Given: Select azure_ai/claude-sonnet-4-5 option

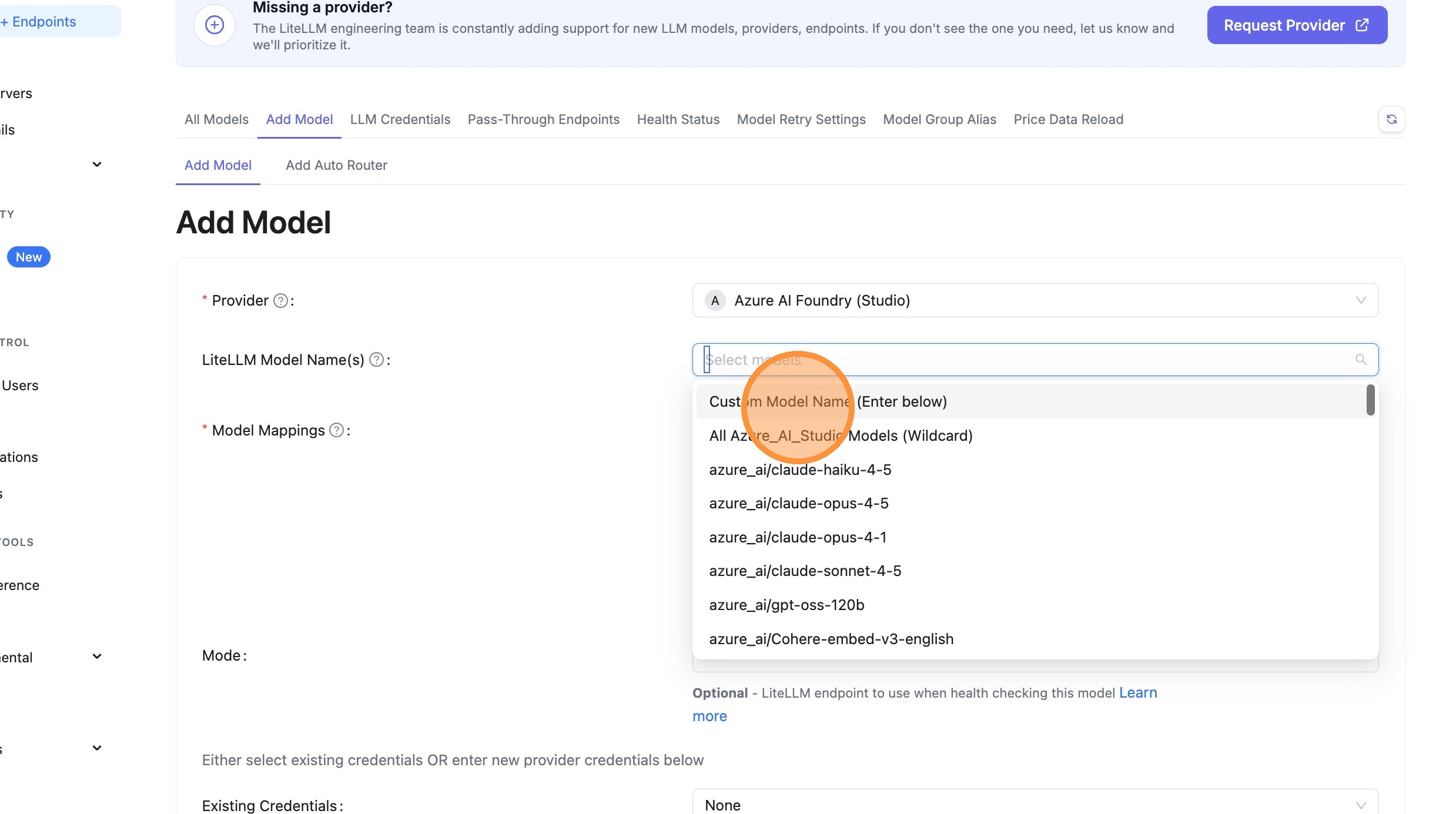Looking at the screenshot, I should pos(805,571).
